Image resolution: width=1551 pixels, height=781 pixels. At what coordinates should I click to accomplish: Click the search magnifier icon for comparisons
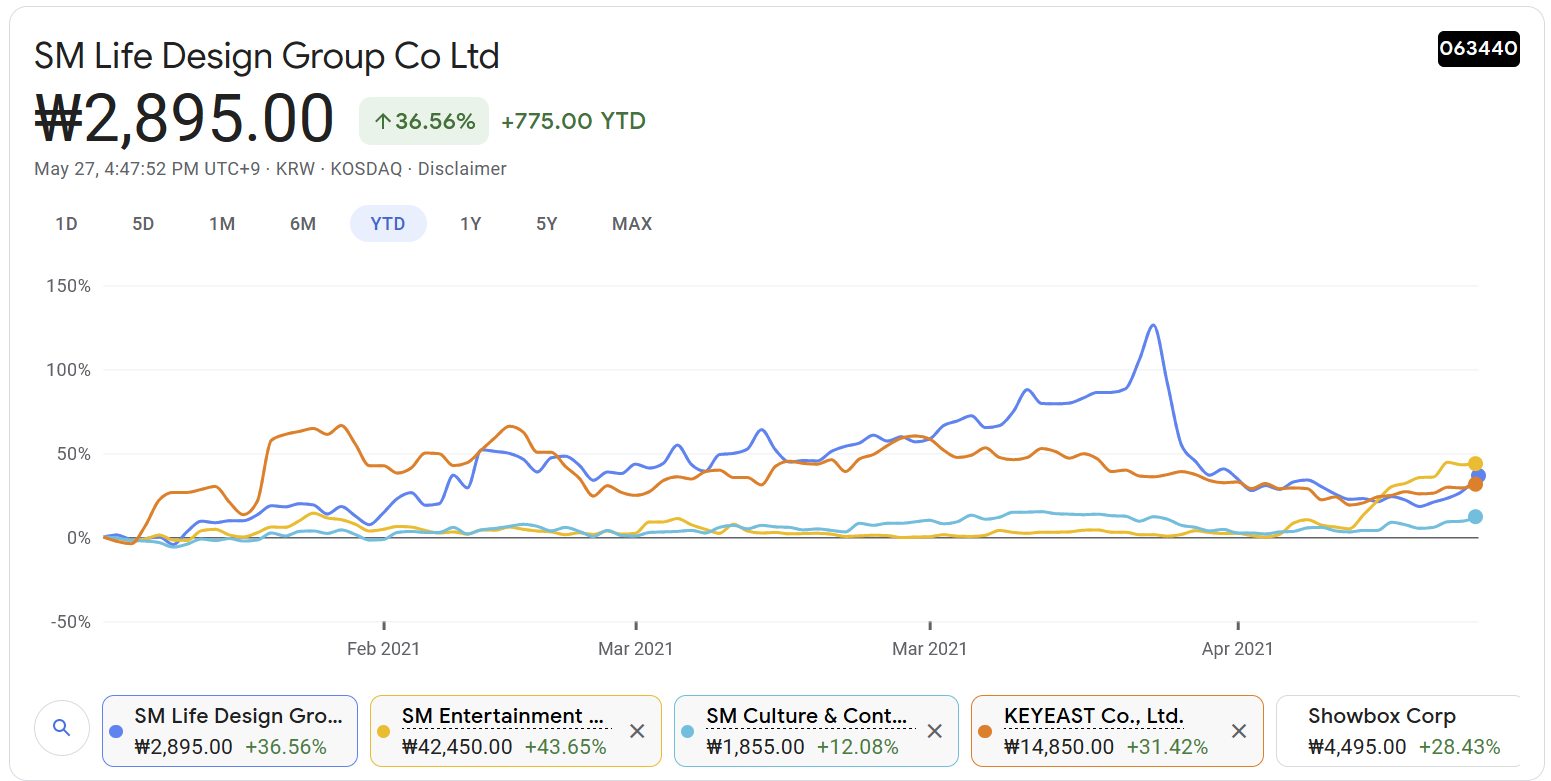62,728
